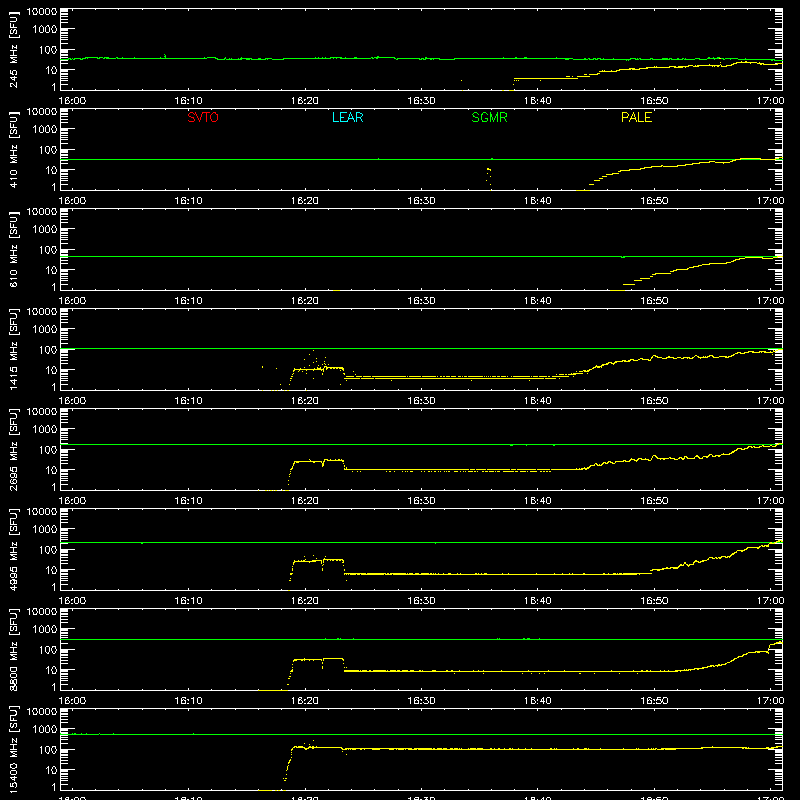This screenshot has height=800, width=800.
Task: Click the small yellow spike in 410 MHz panel
Action: 489,178
